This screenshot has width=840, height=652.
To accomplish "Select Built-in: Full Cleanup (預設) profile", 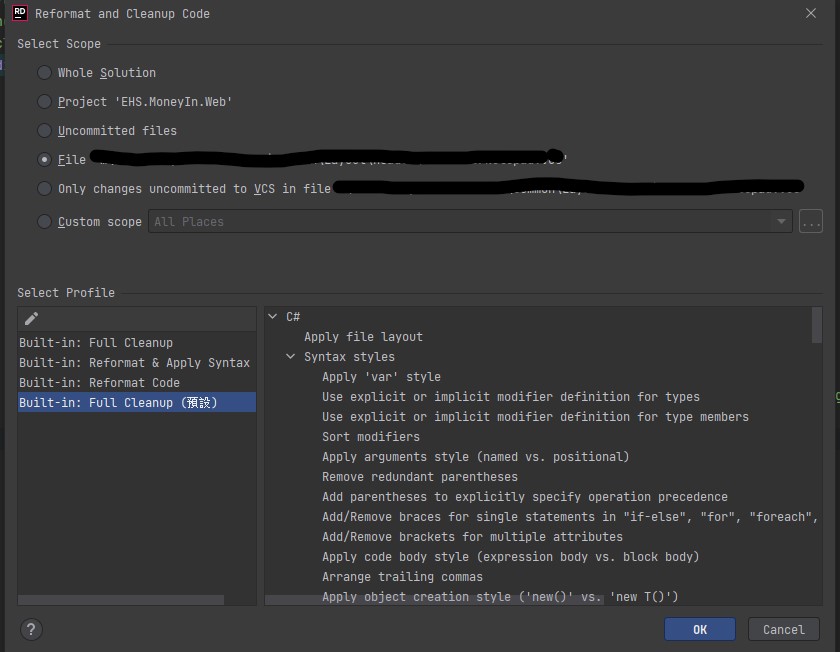I will (x=137, y=402).
